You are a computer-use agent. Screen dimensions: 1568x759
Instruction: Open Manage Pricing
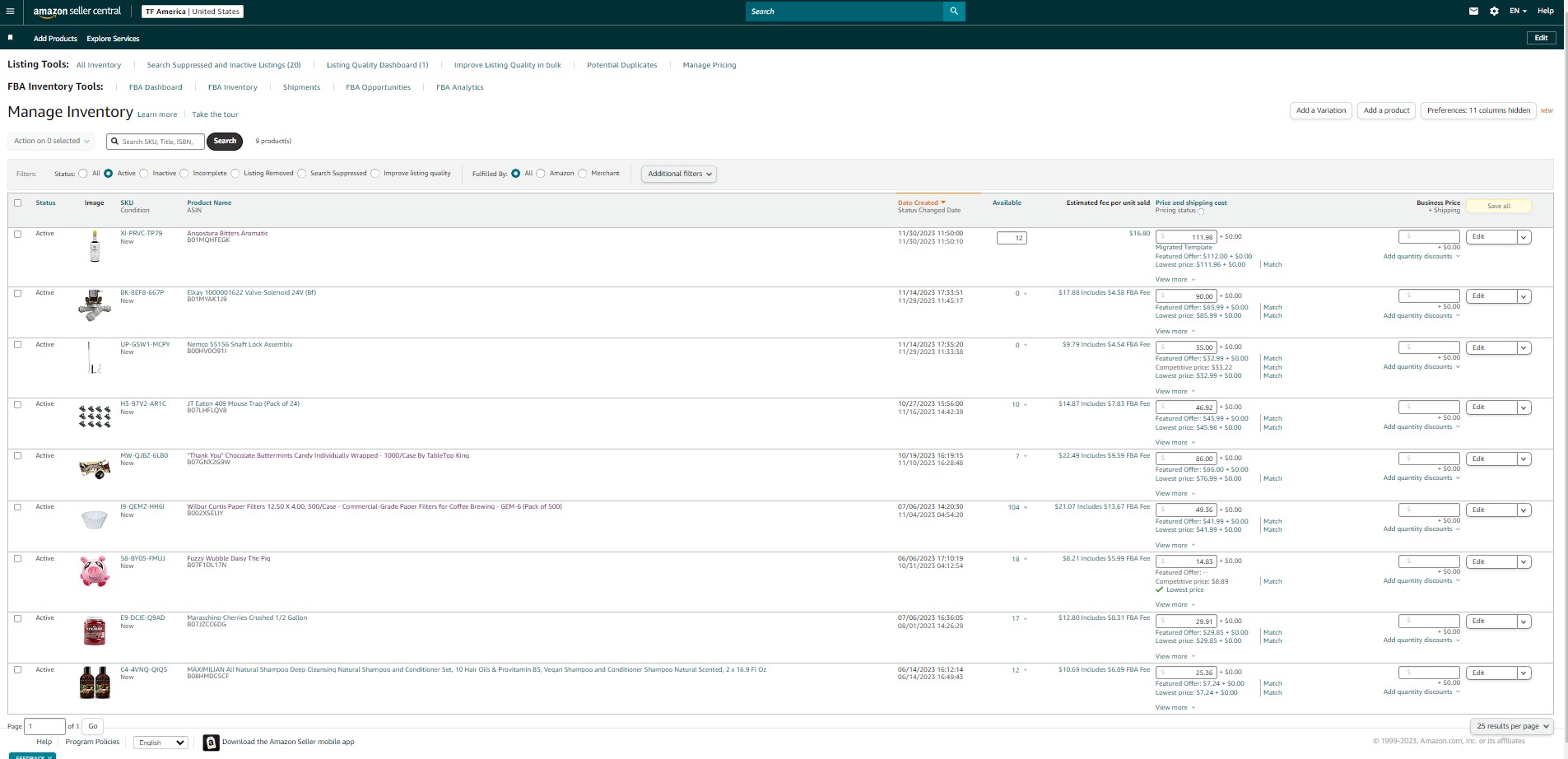(710, 65)
